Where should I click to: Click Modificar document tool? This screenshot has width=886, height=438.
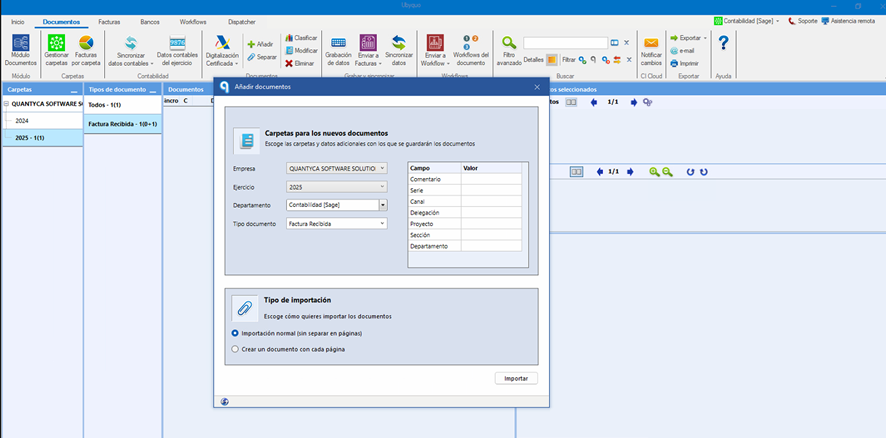tap(301, 50)
